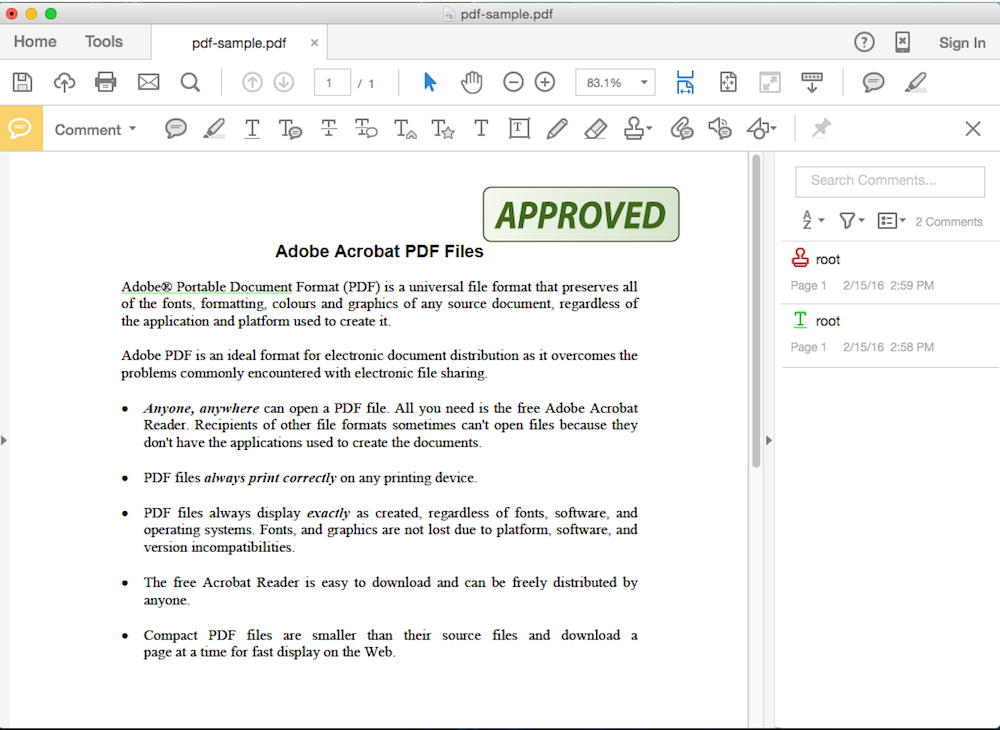Viewport: 1000px width, 730px height.
Task: Switch to full screen mode
Action: tap(770, 82)
